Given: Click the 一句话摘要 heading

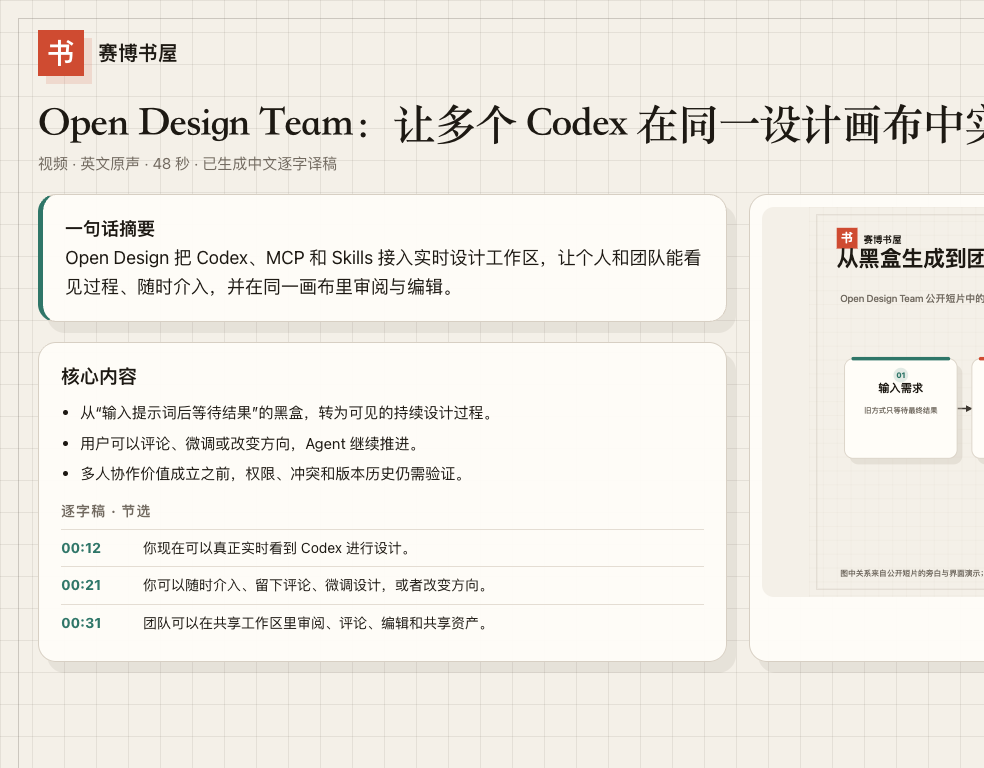Looking at the screenshot, I should (110, 228).
